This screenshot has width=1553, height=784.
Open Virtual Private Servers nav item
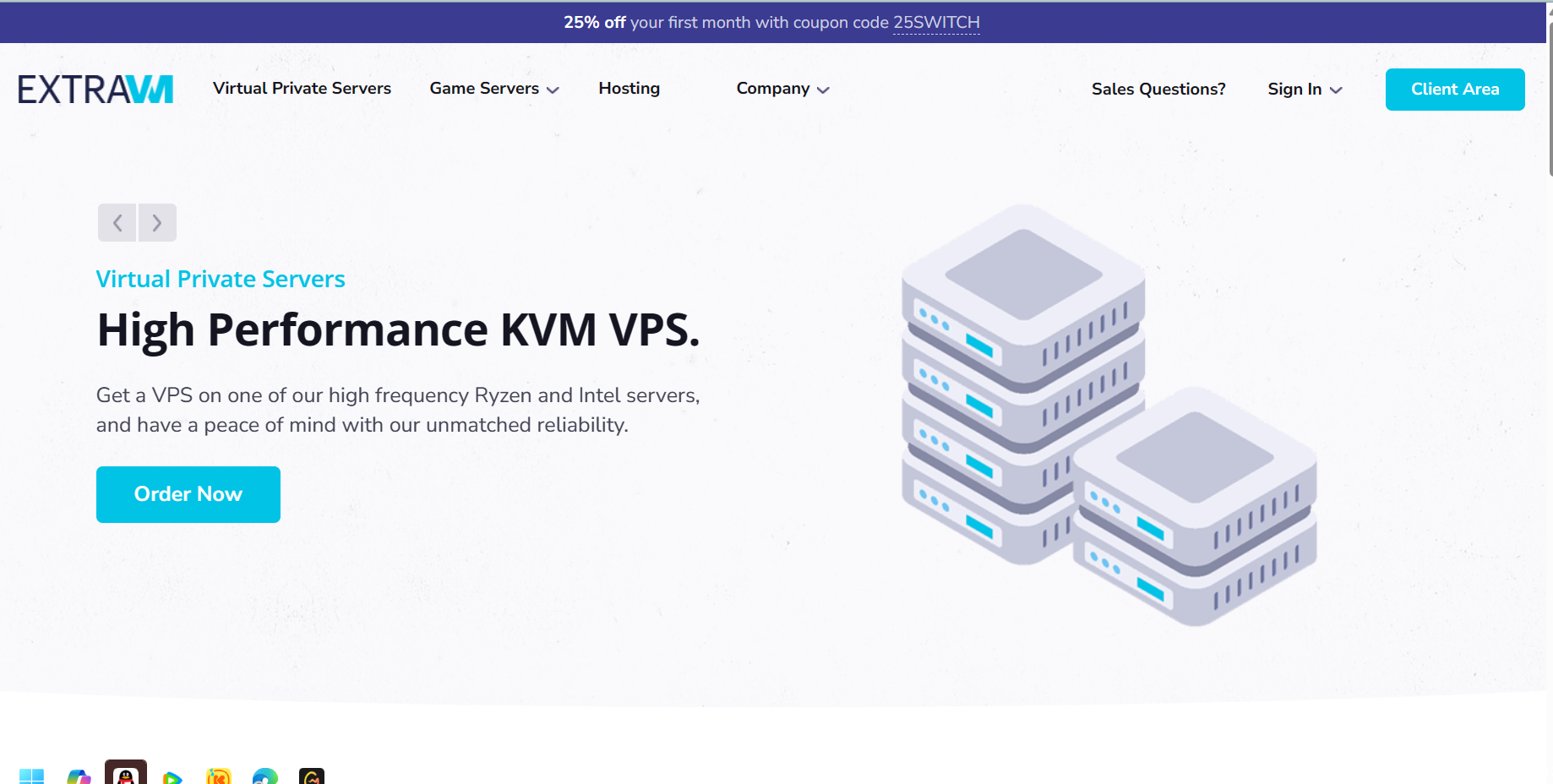[302, 89]
